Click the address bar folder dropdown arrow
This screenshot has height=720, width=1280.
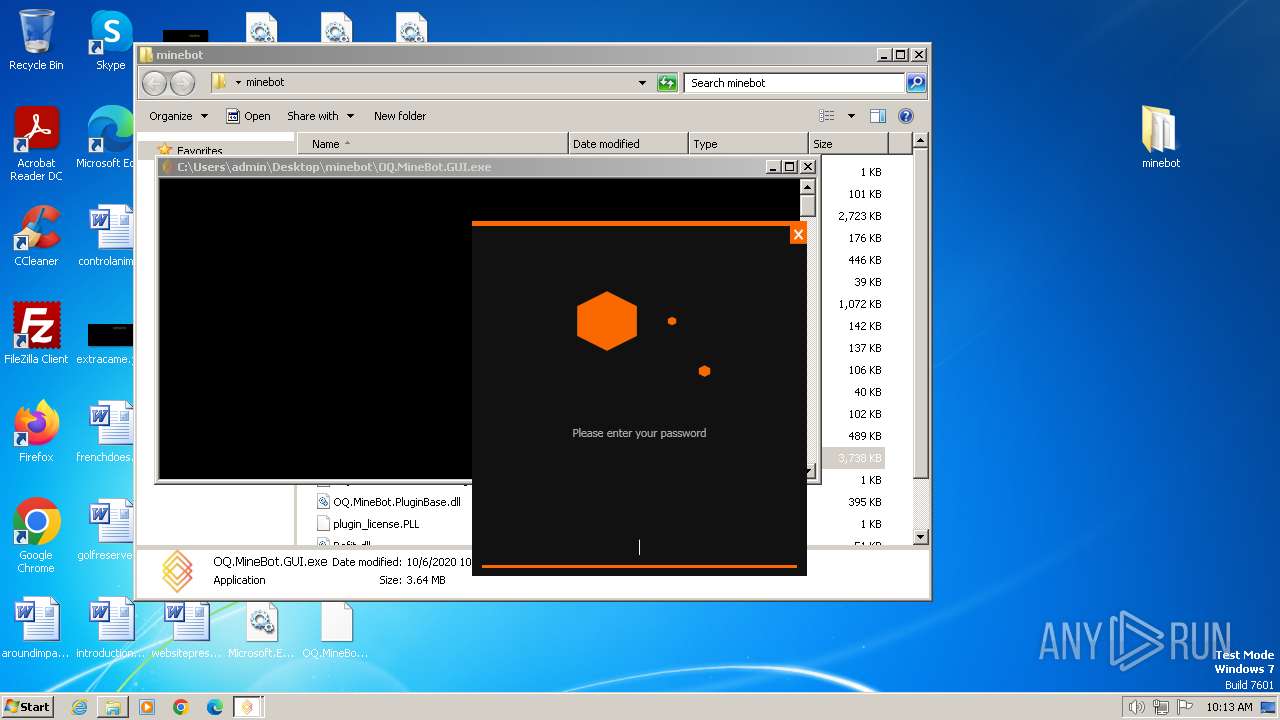(x=238, y=83)
